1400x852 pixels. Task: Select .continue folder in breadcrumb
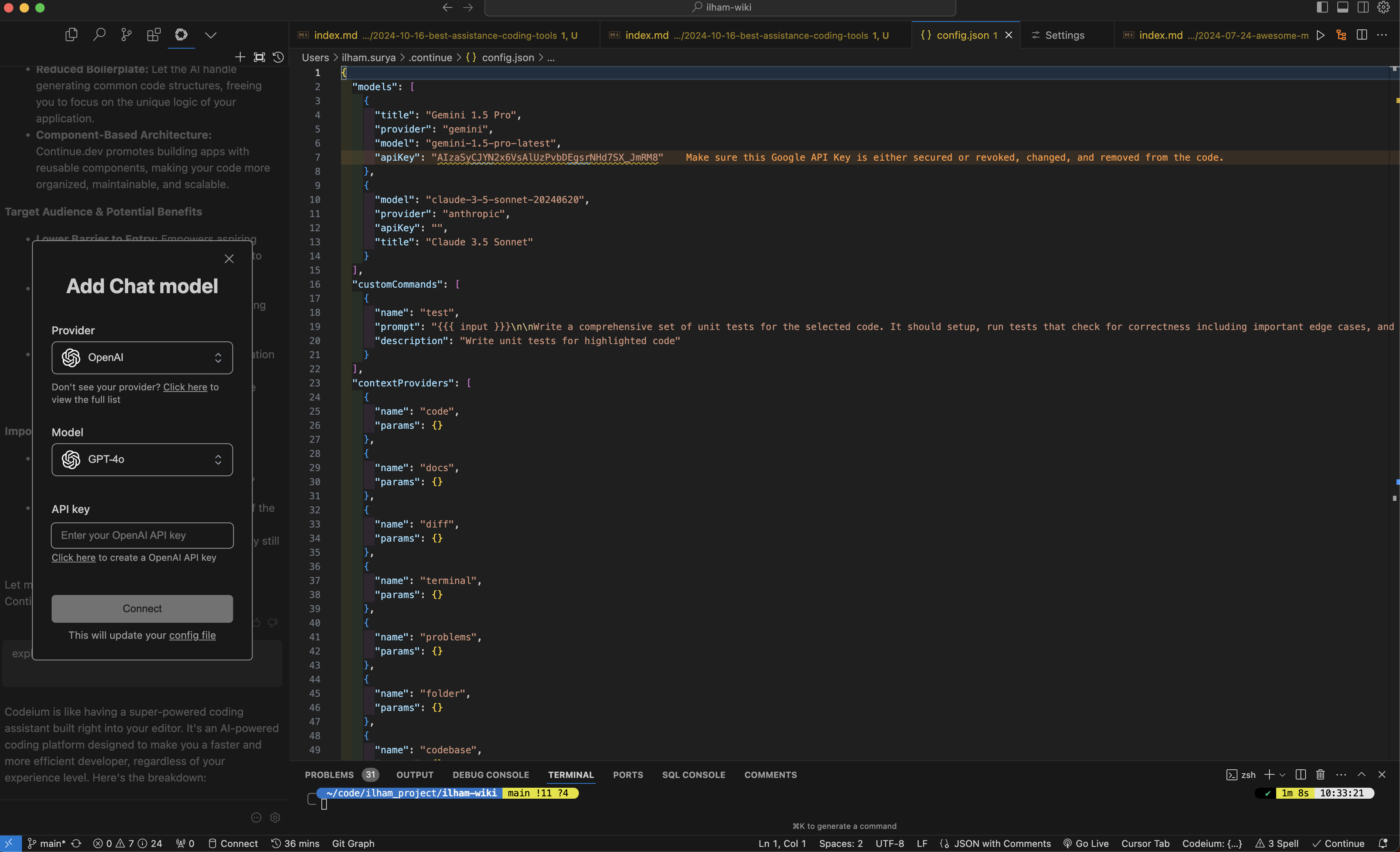(430, 57)
